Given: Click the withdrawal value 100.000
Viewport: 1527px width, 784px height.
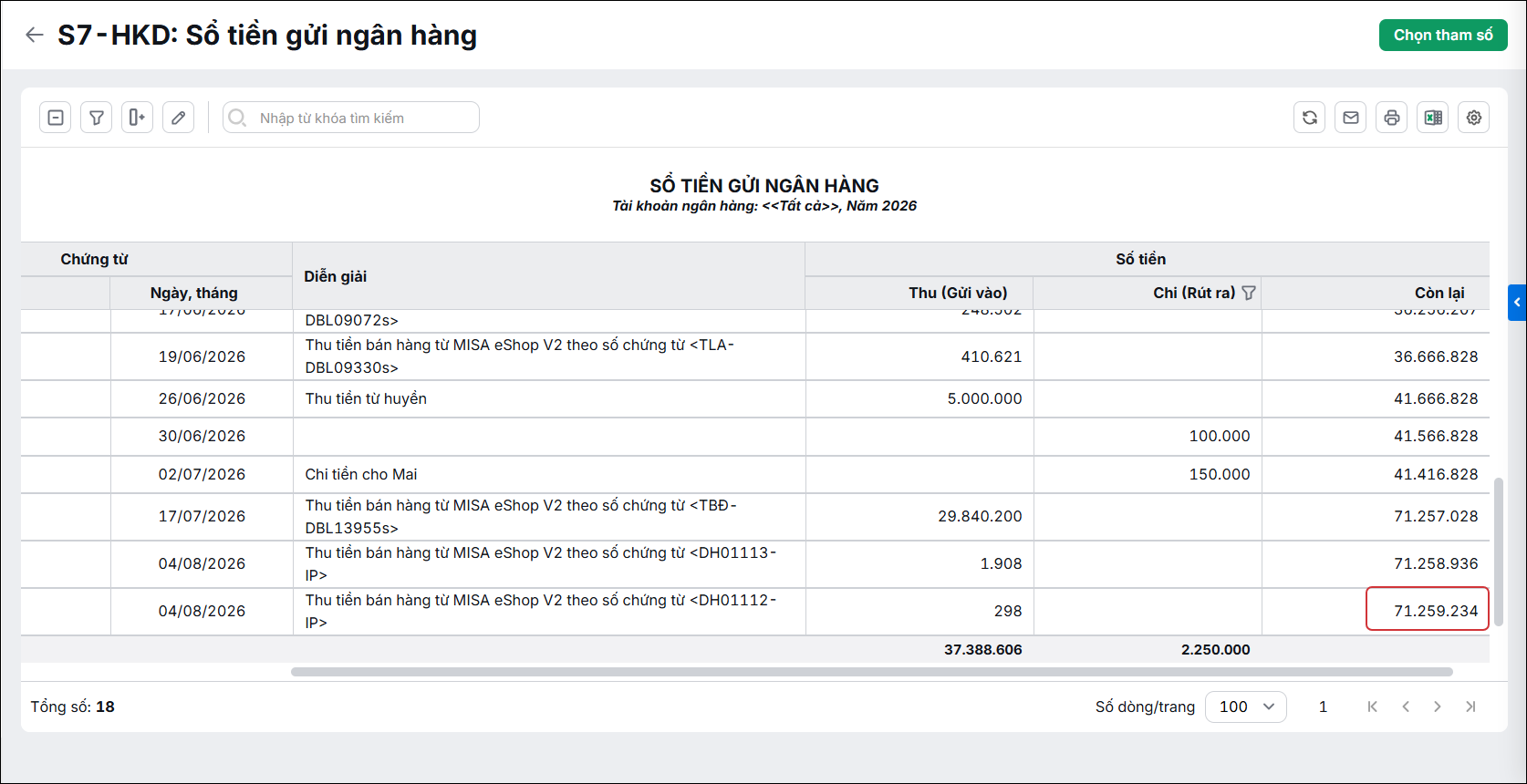Looking at the screenshot, I should click(x=1220, y=436).
